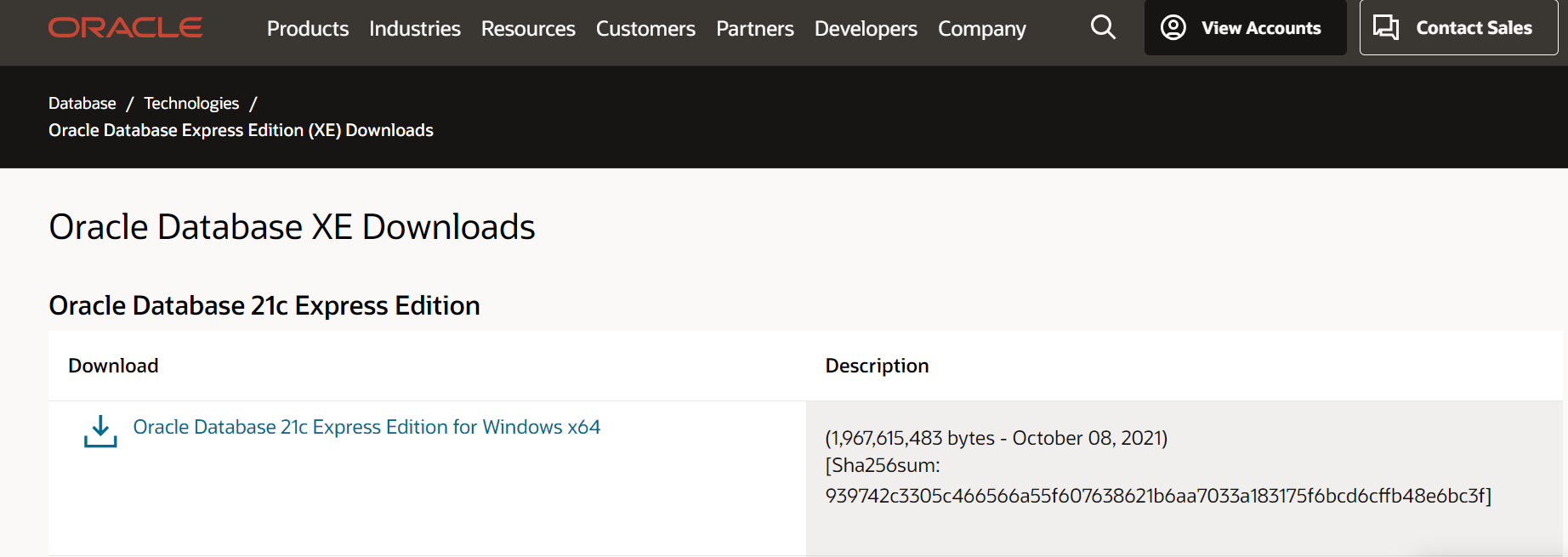Click the chat bubble icon in Contact Sales
1568x557 pixels.
pyautogui.click(x=1386, y=27)
